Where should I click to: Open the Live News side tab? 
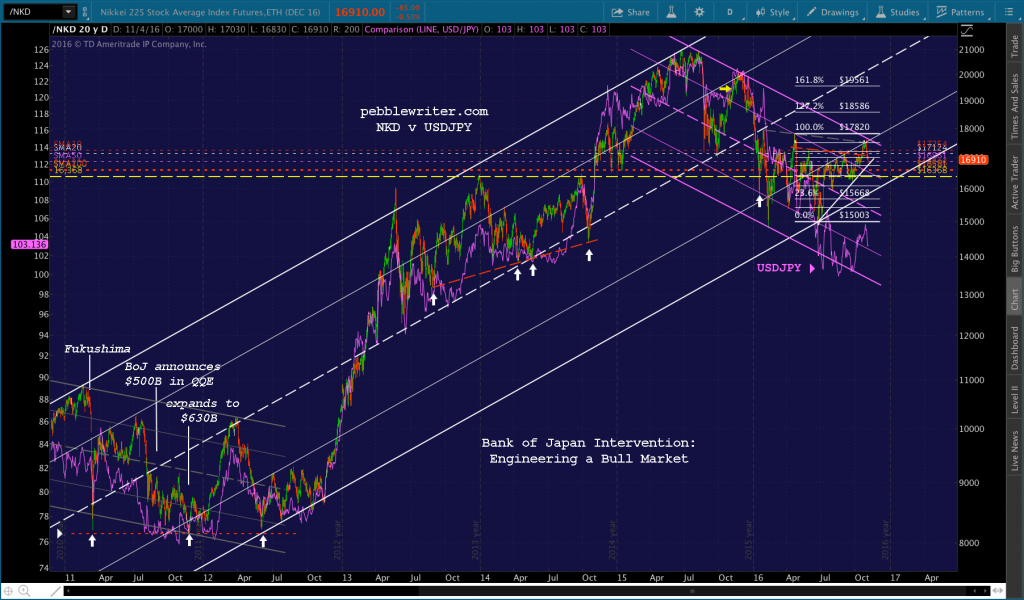(1014, 450)
